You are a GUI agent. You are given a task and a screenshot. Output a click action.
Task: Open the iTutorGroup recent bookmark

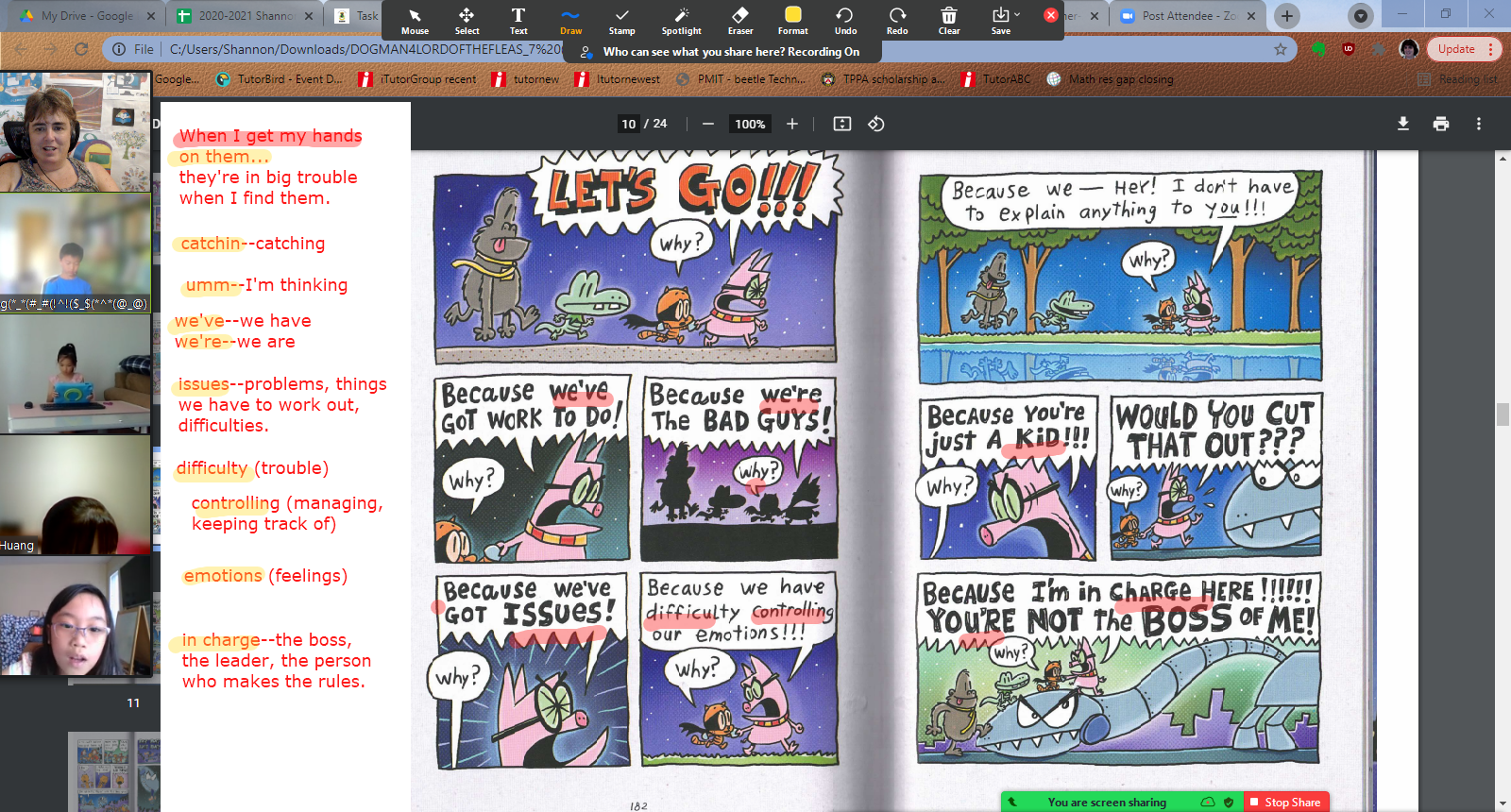pos(417,79)
